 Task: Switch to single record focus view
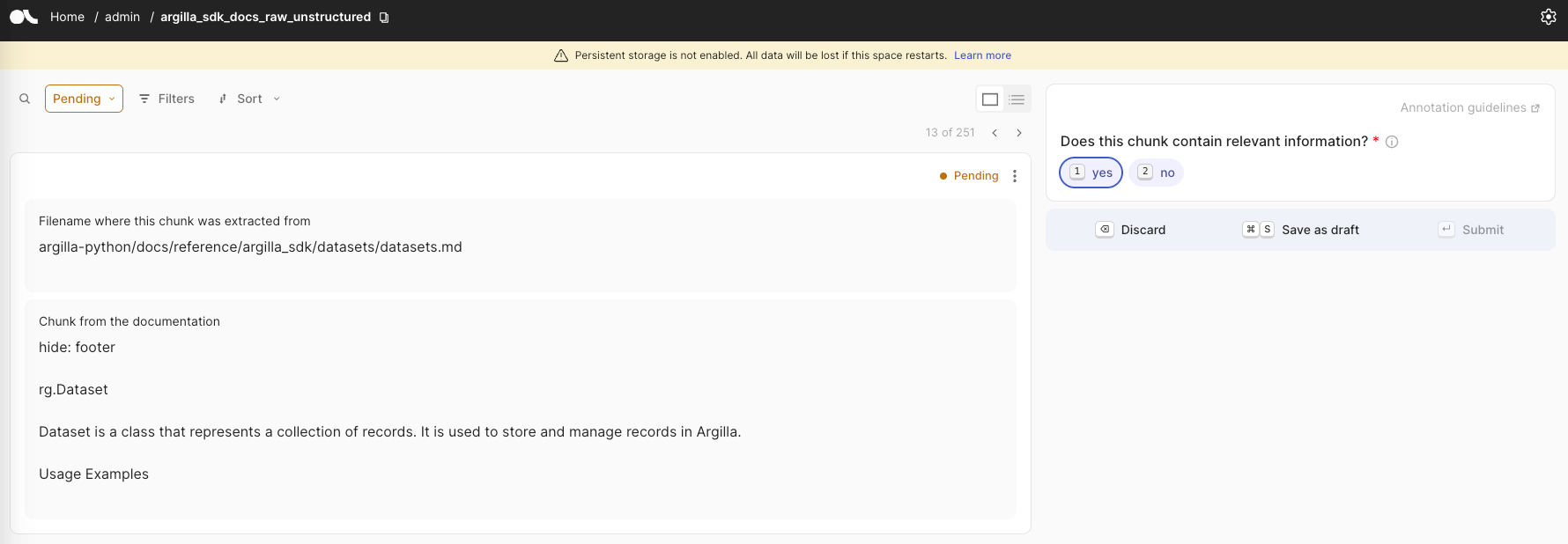pyautogui.click(x=990, y=99)
